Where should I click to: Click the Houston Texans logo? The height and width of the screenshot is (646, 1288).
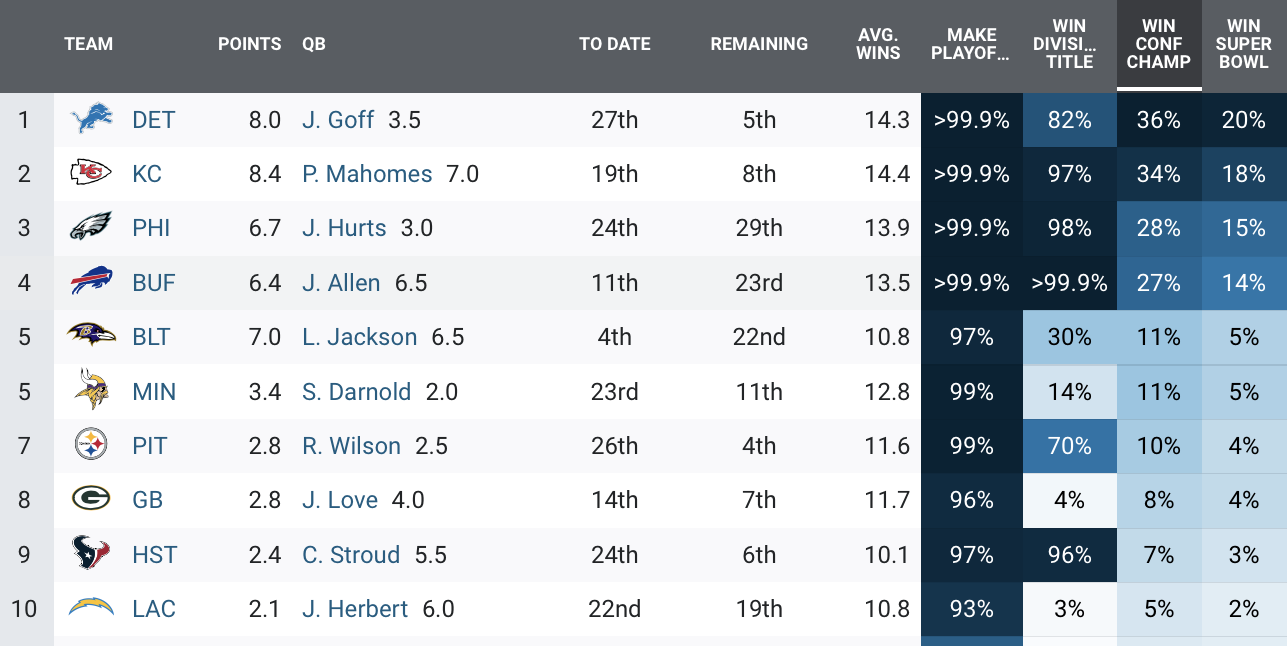coord(91,553)
